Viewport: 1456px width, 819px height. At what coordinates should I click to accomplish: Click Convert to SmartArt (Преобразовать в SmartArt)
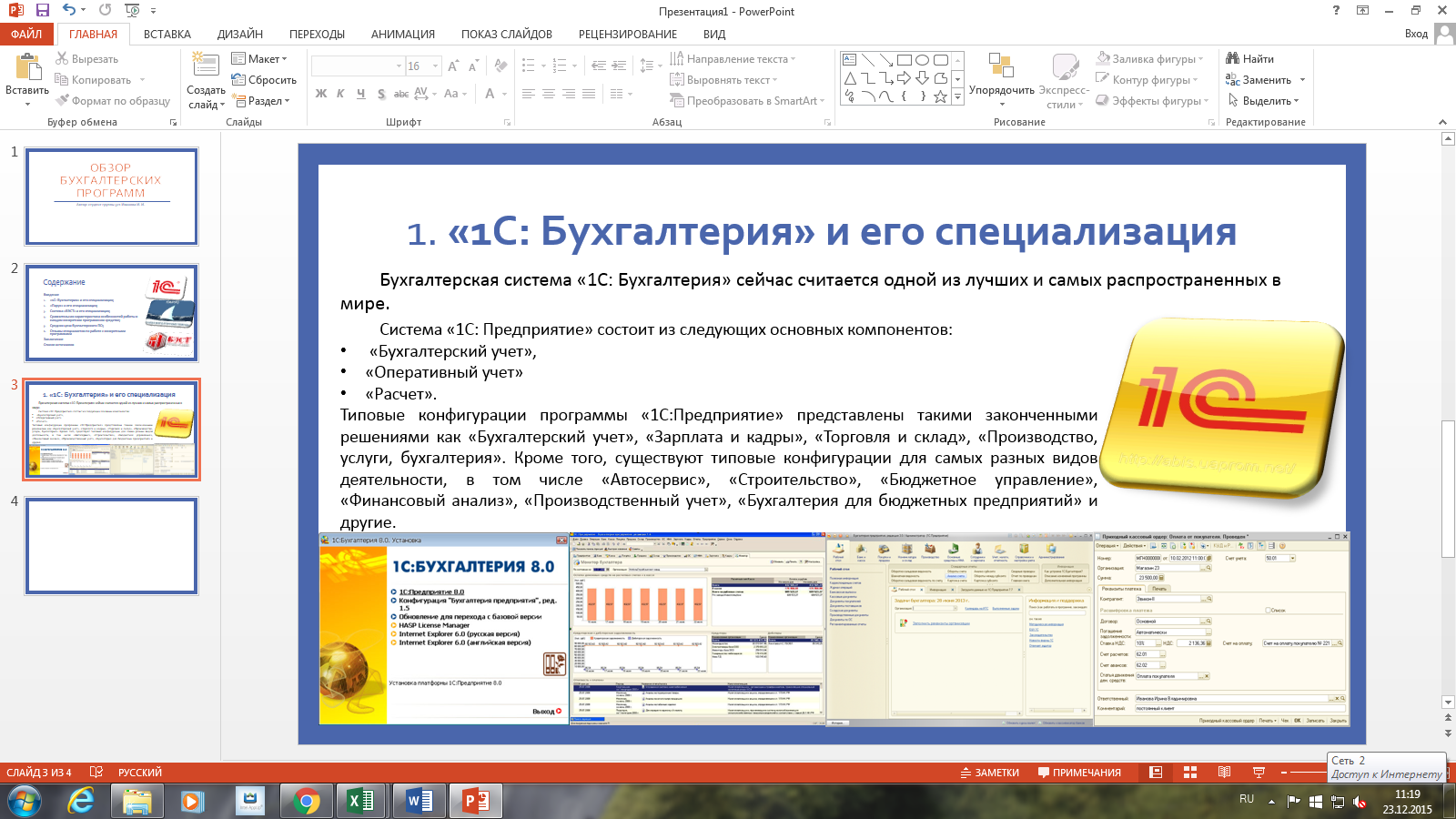tap(747, 100)
